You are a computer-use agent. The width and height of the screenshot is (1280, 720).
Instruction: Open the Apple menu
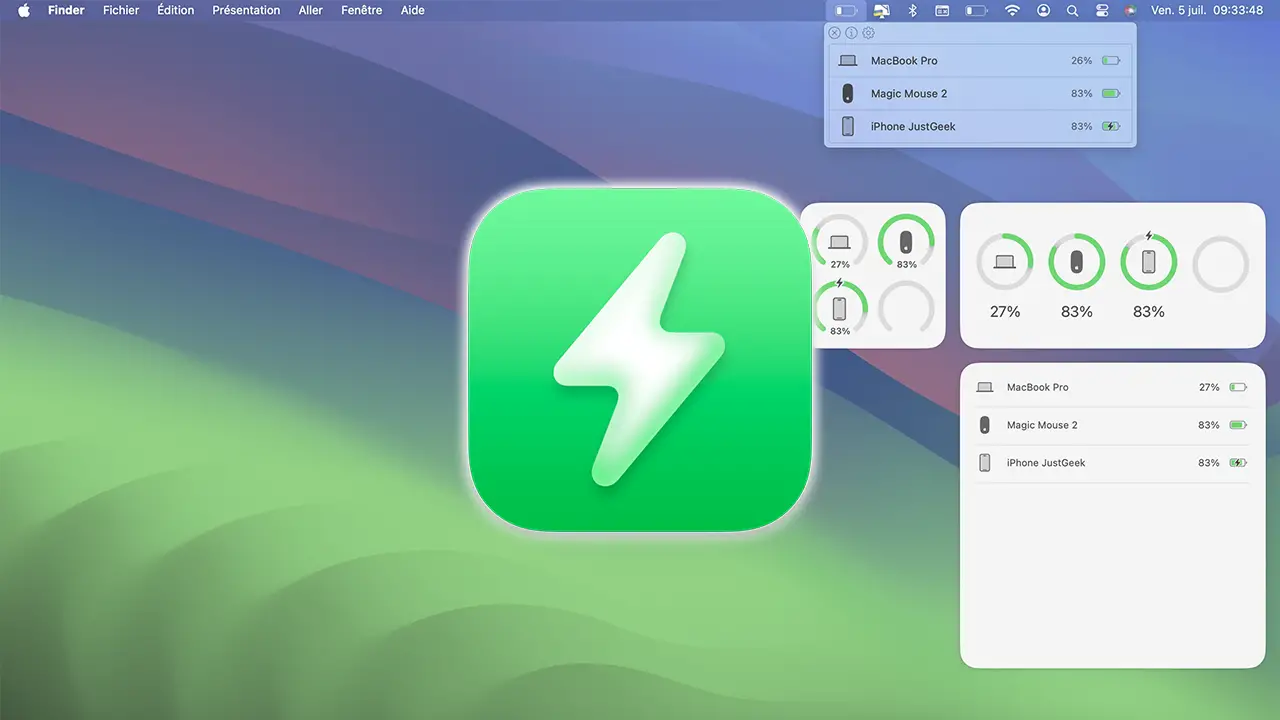(25, 10)
